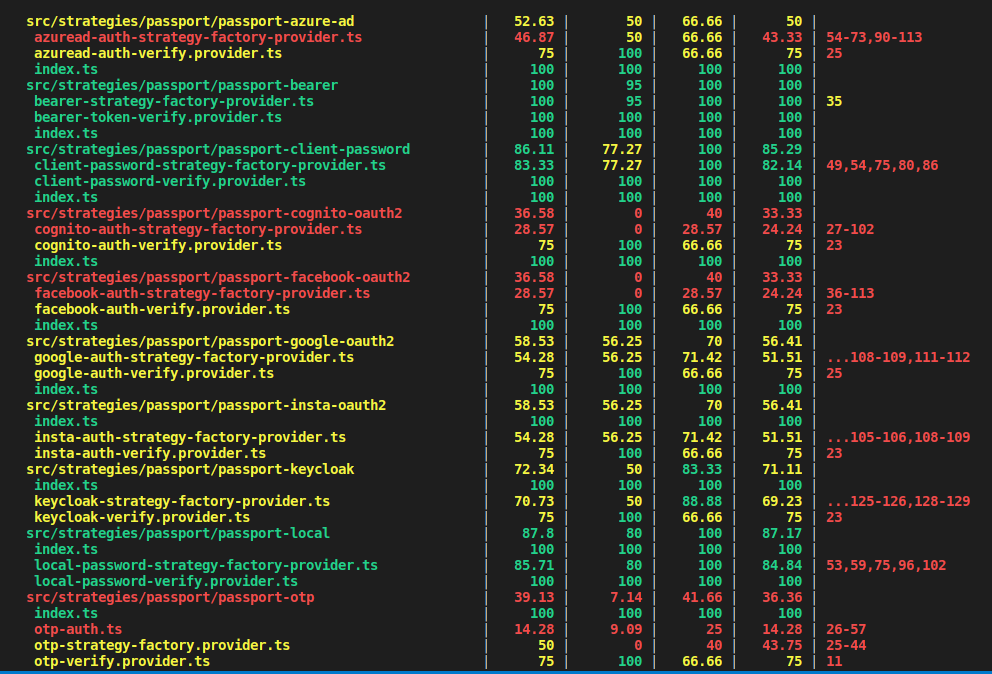Click uncovered lines 26-57 for otp-auth.ts
Image resolution: width=992 pixels, height=674 pixels.
[846, 629]
